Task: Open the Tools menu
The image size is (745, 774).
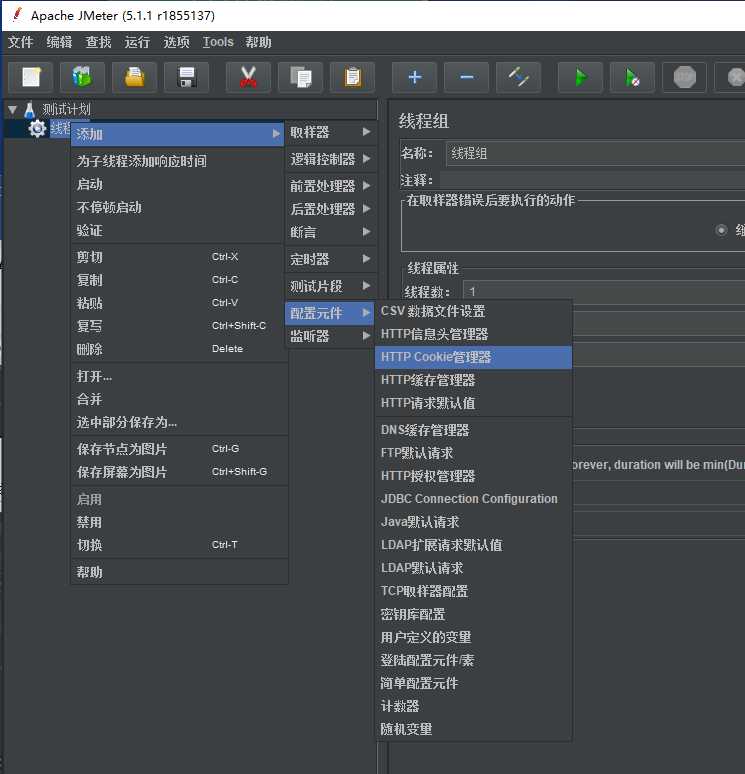Action: pyautogui.click(x=218, y=42)
